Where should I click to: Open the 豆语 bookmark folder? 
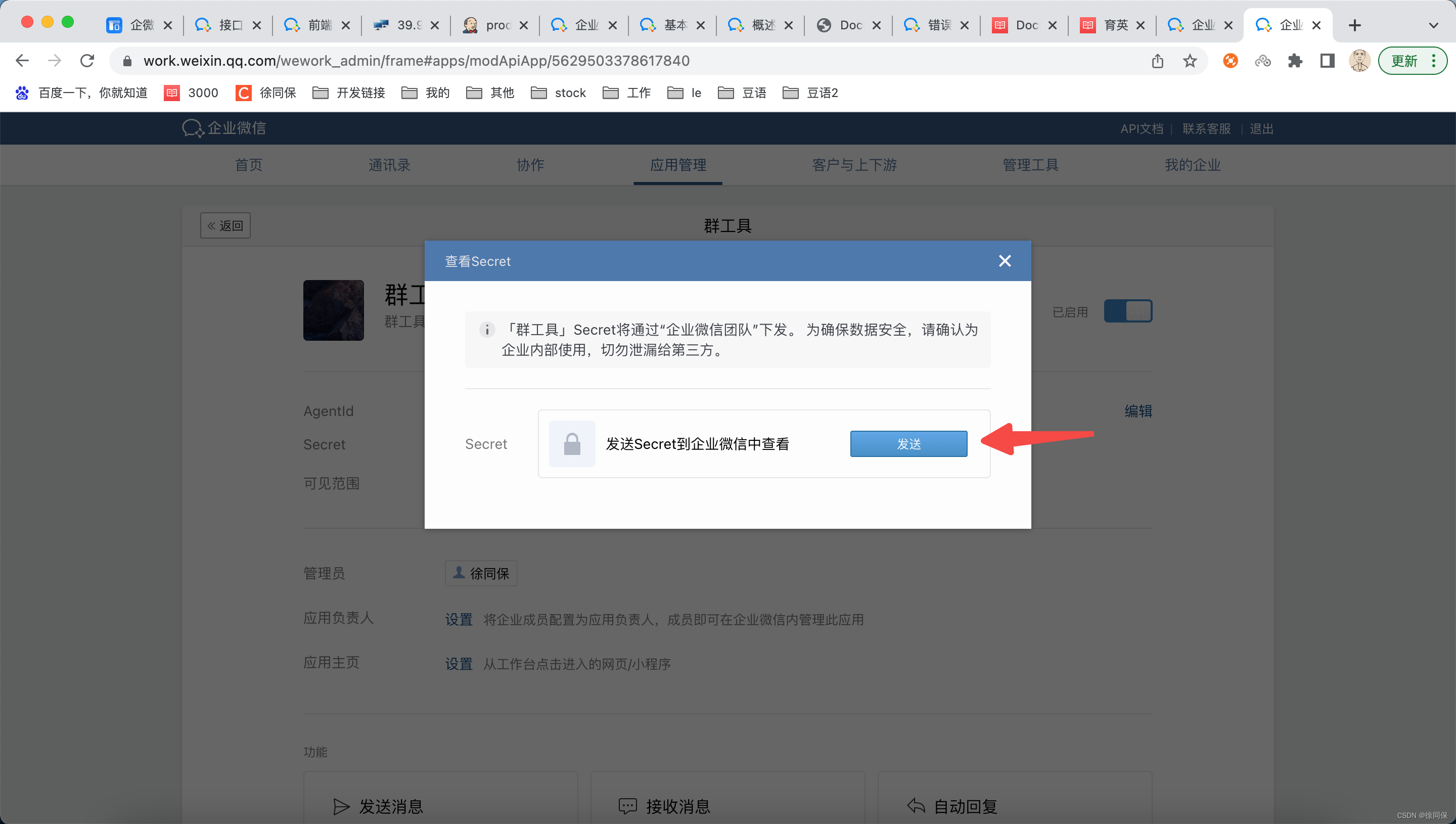742,93
